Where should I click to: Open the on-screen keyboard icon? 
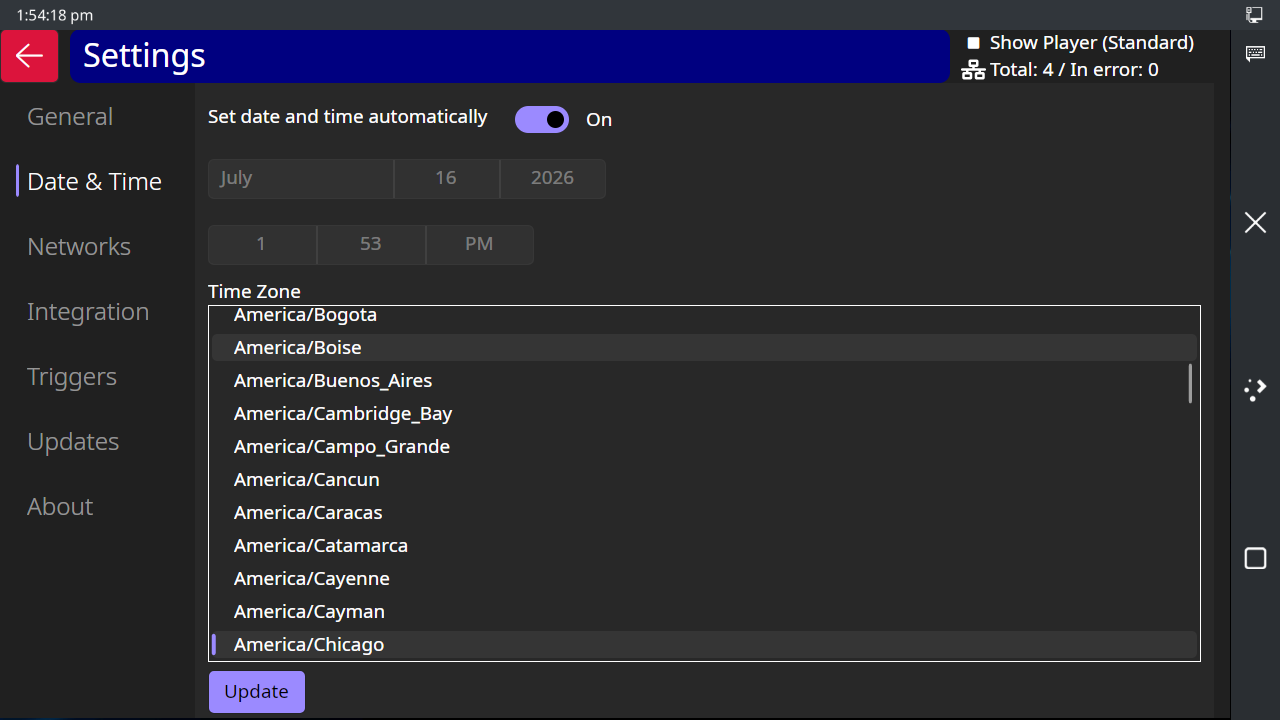pos(1255,53)
